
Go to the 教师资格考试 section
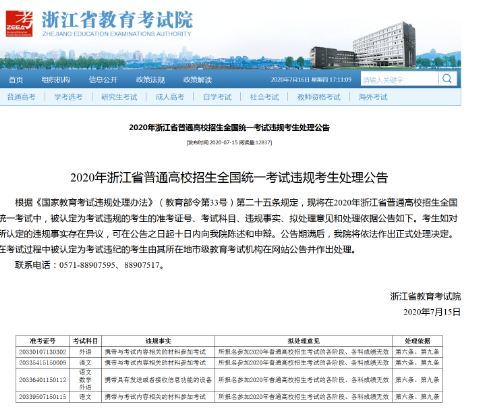click(x=319, y=97)
